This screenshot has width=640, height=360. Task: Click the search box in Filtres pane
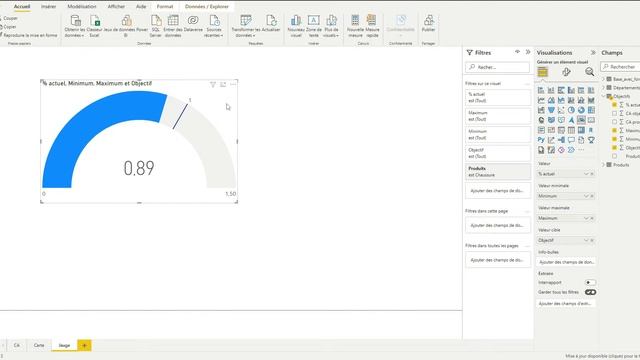coord(498,67)
